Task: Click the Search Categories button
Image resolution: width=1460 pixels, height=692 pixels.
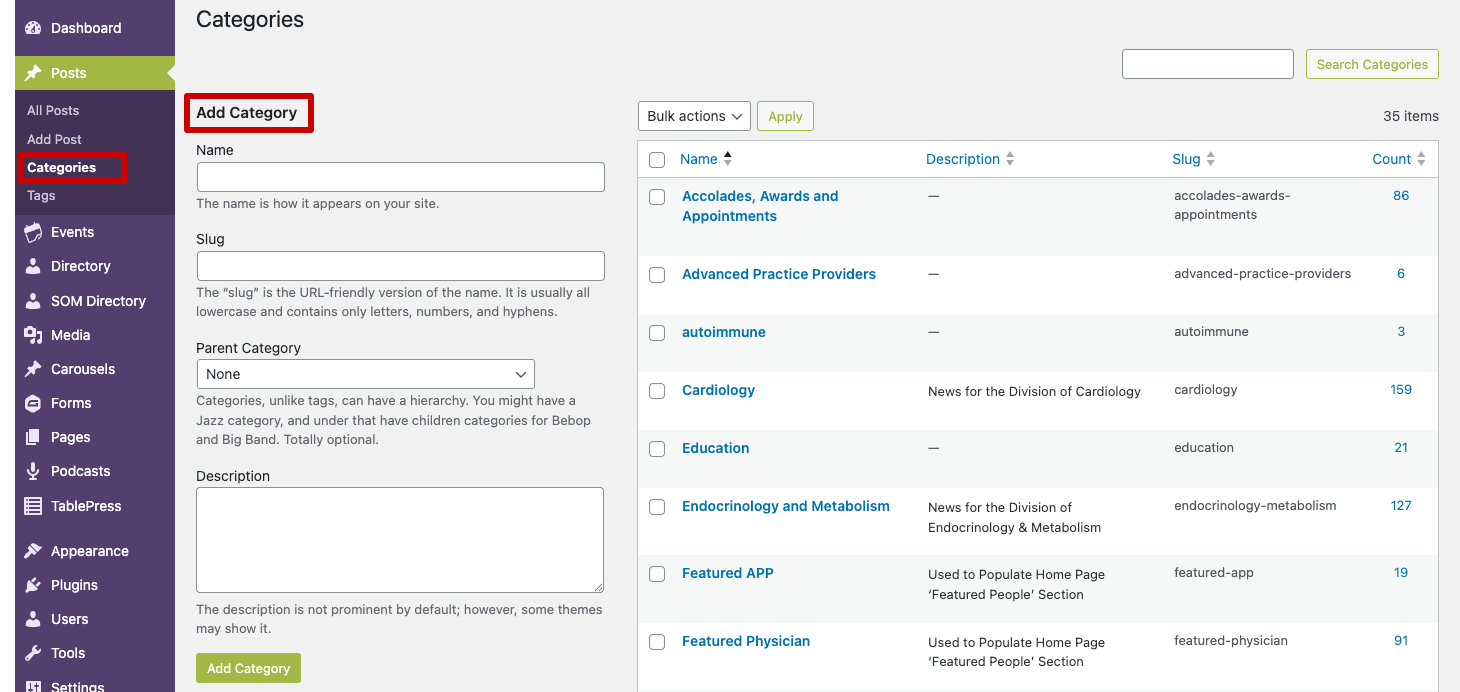Action: point(1371,64)
